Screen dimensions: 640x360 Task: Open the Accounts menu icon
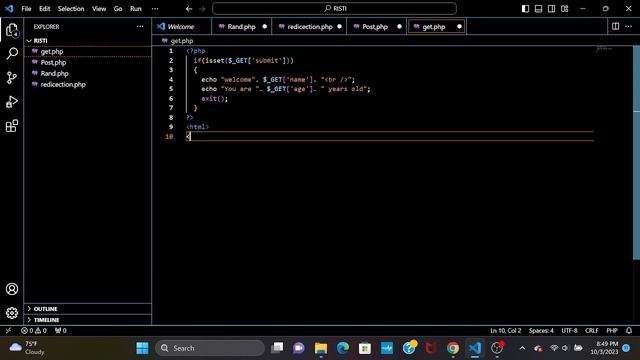click(12, 289)
